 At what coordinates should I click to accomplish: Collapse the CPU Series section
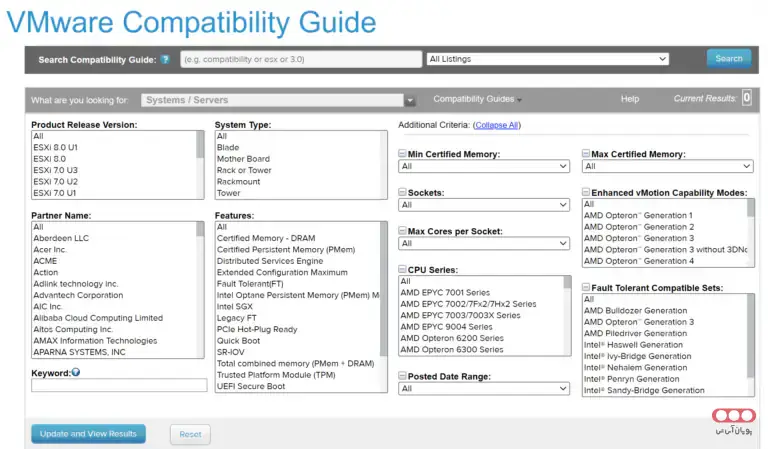tap(402, 269)
